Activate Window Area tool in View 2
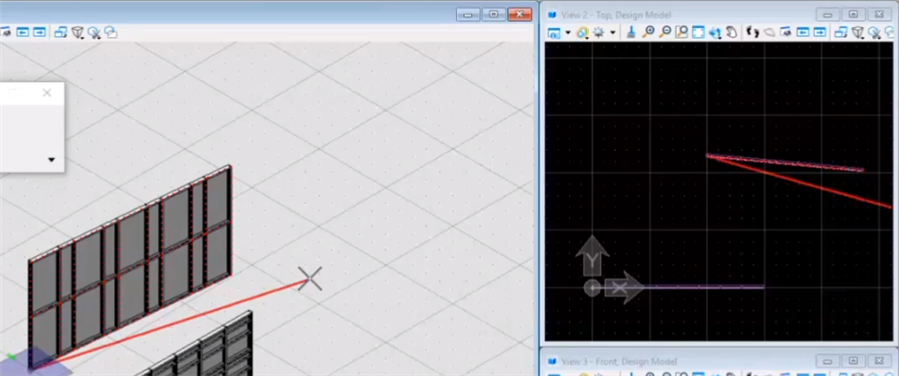Screen dimensions: 899x376 (682, 32)
